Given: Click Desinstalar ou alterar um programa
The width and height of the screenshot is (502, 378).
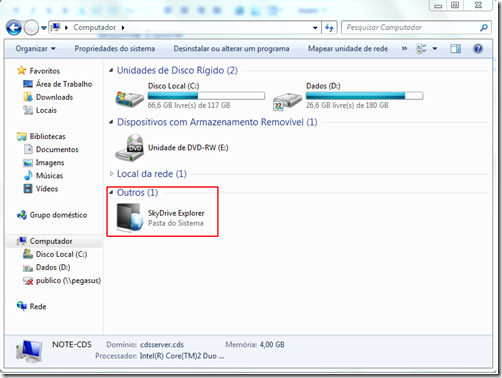Looking at the screenshot, I should (x=231, y=49).
